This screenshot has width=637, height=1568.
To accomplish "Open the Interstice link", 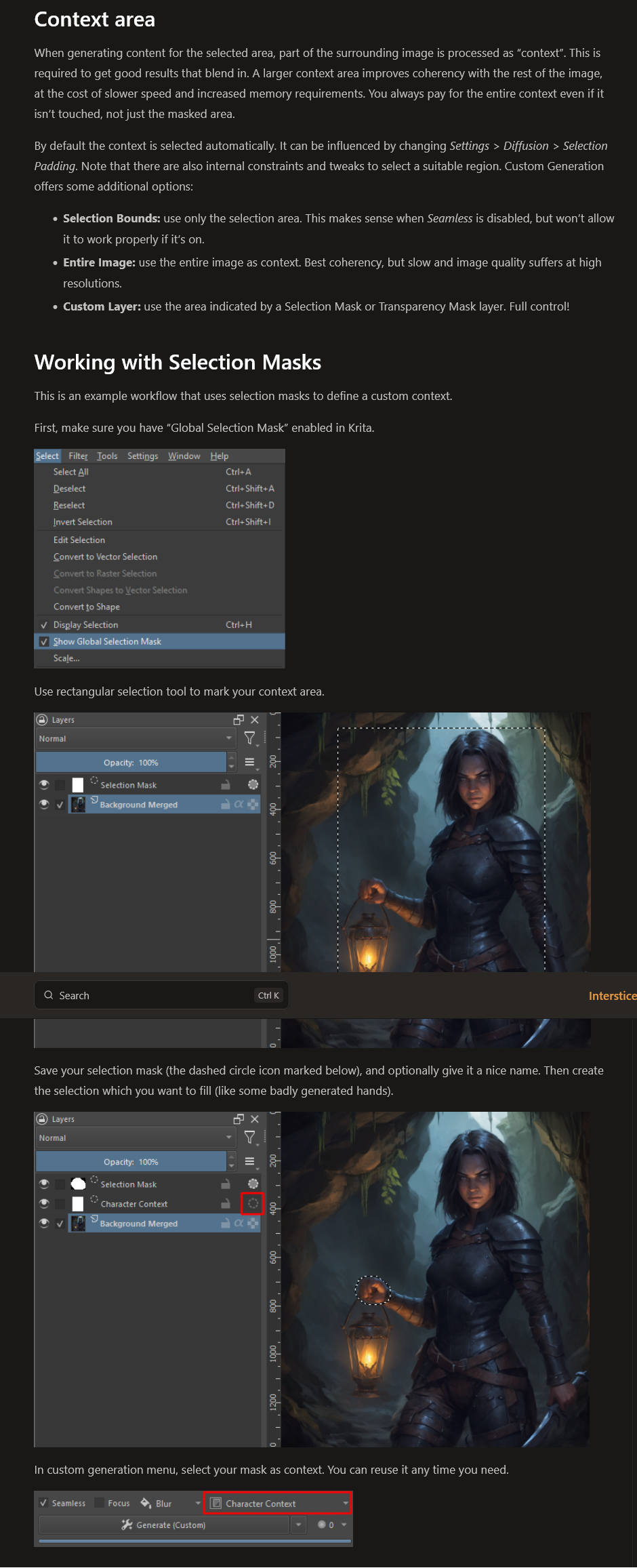I will [x=613, y=996].
